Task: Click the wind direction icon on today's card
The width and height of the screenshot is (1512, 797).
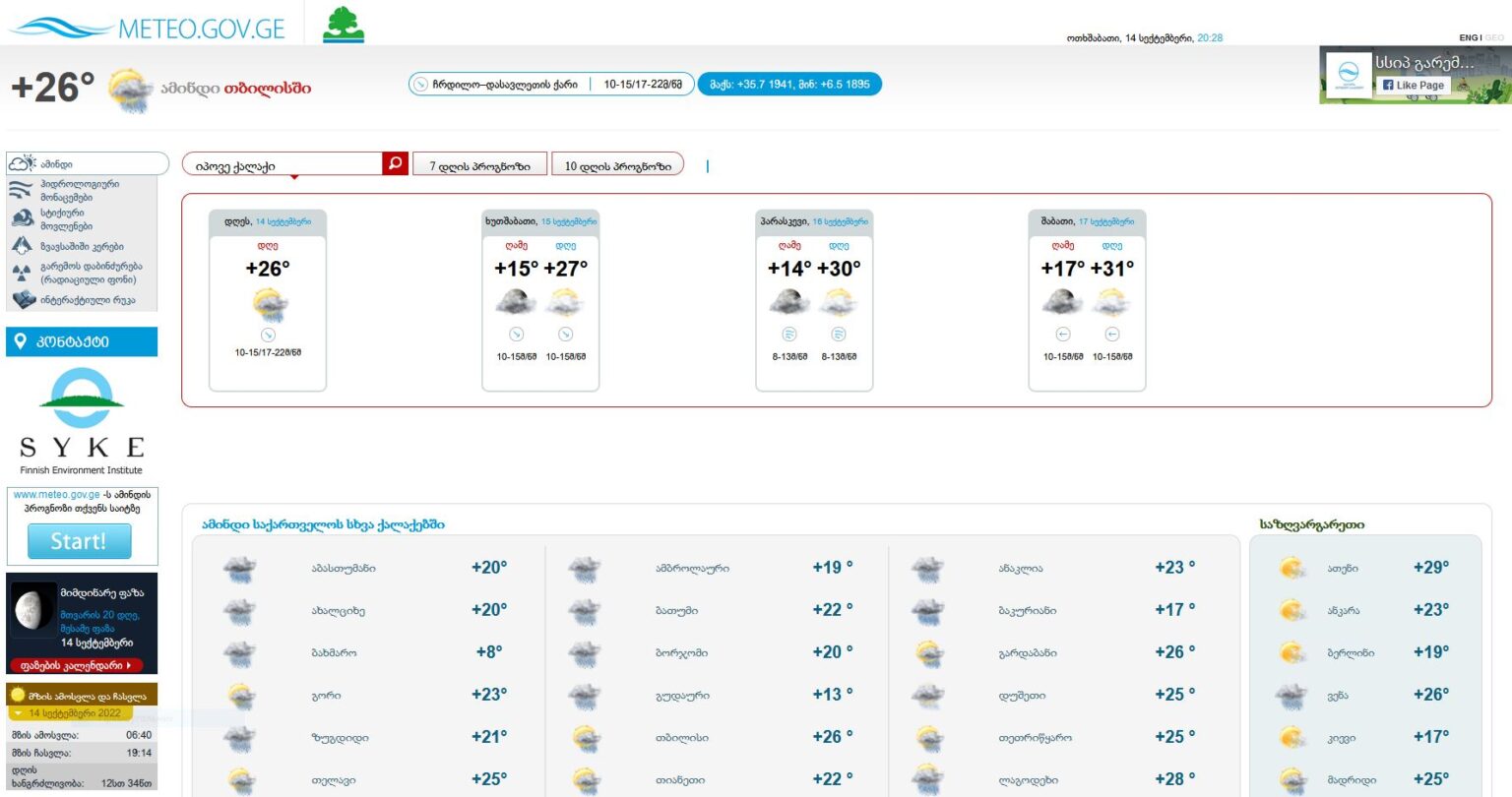Action: click(x=268, y=334)
